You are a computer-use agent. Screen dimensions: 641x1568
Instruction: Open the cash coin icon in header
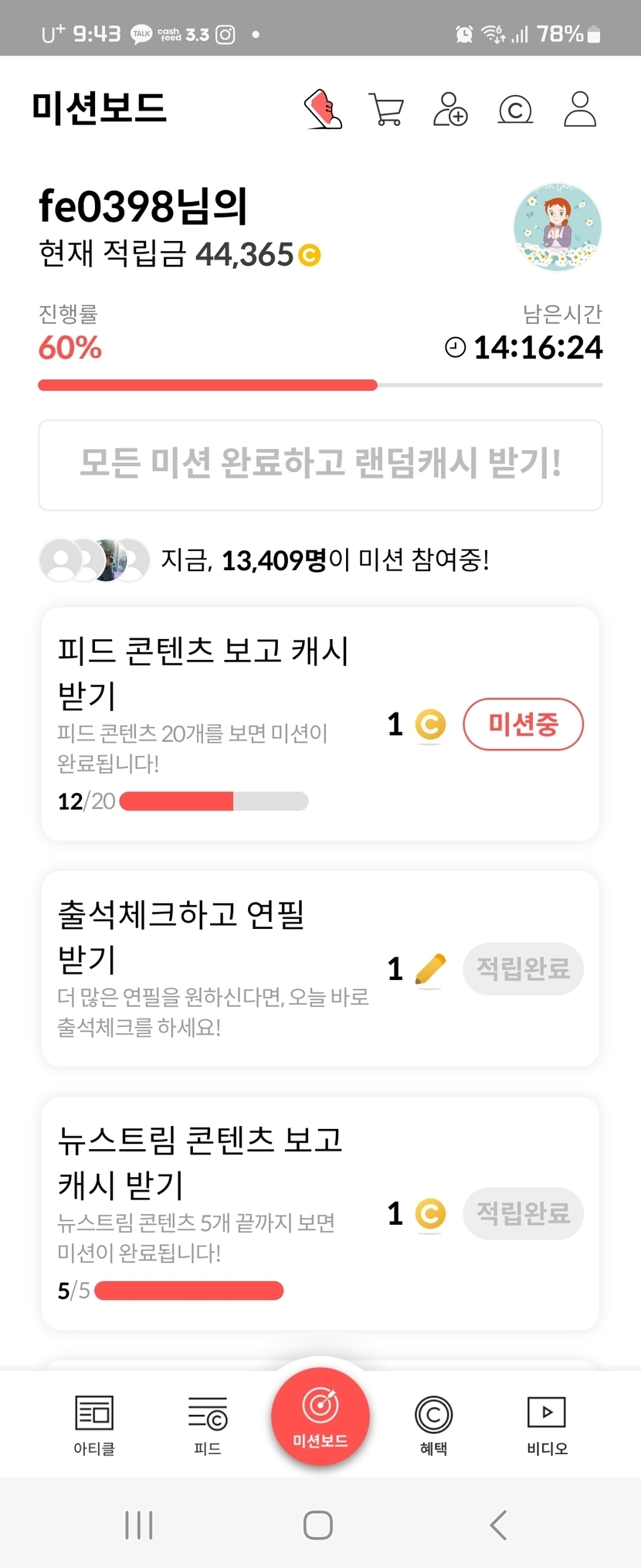[x=515, y=110]
